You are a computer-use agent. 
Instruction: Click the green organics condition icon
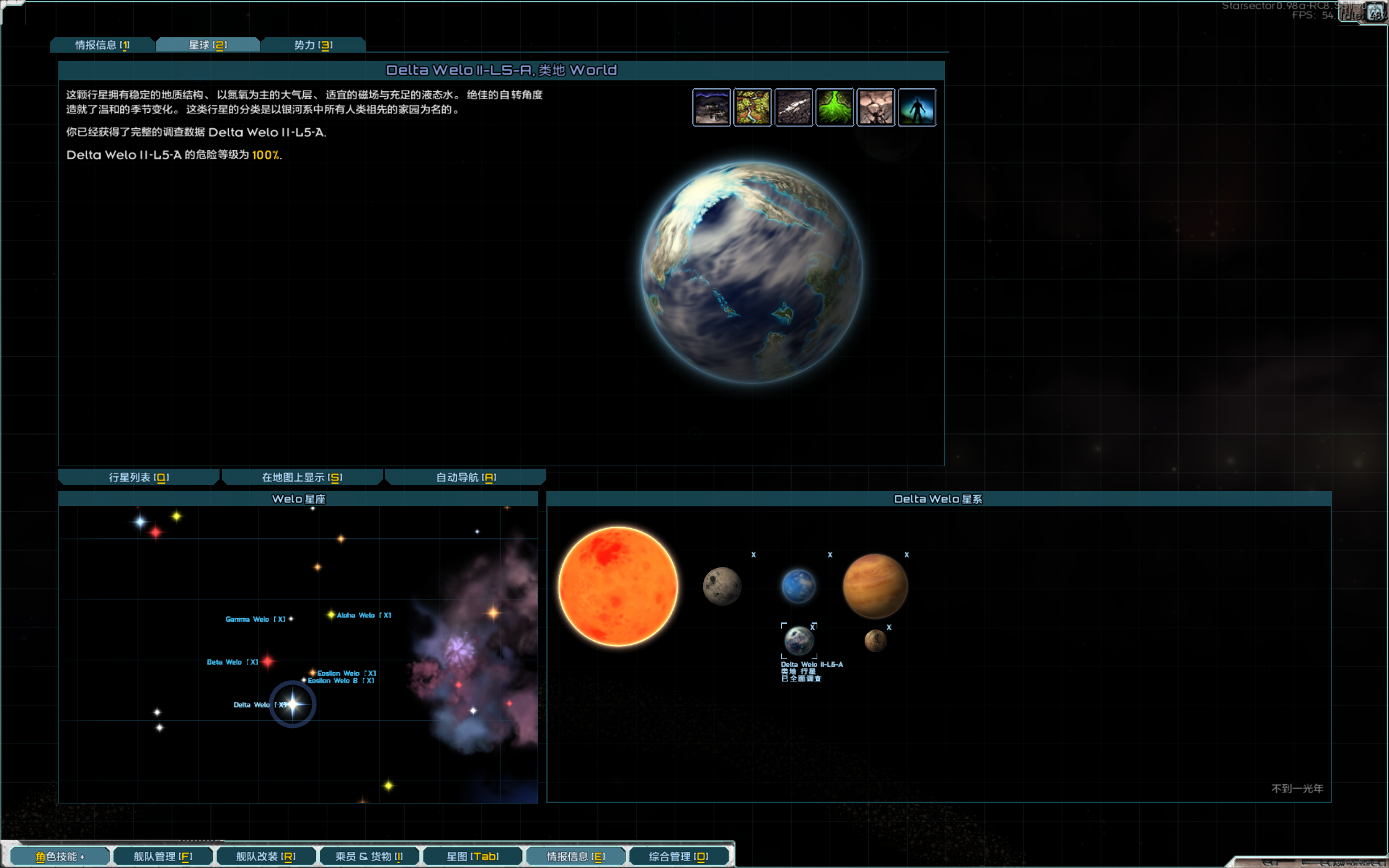835,108
